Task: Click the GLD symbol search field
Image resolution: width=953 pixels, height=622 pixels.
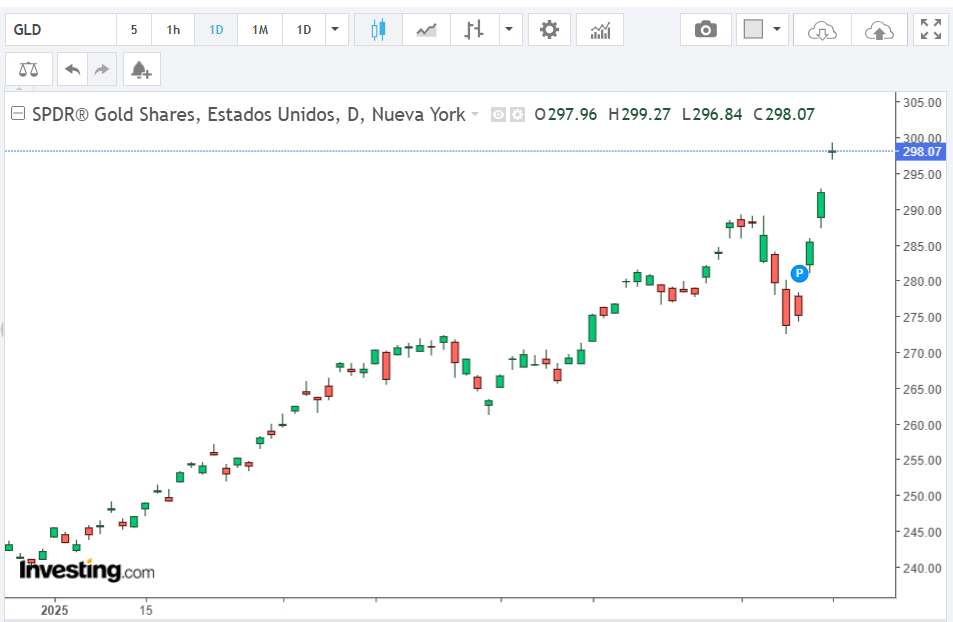Action: pyautogui.click(x=60, y=30)
